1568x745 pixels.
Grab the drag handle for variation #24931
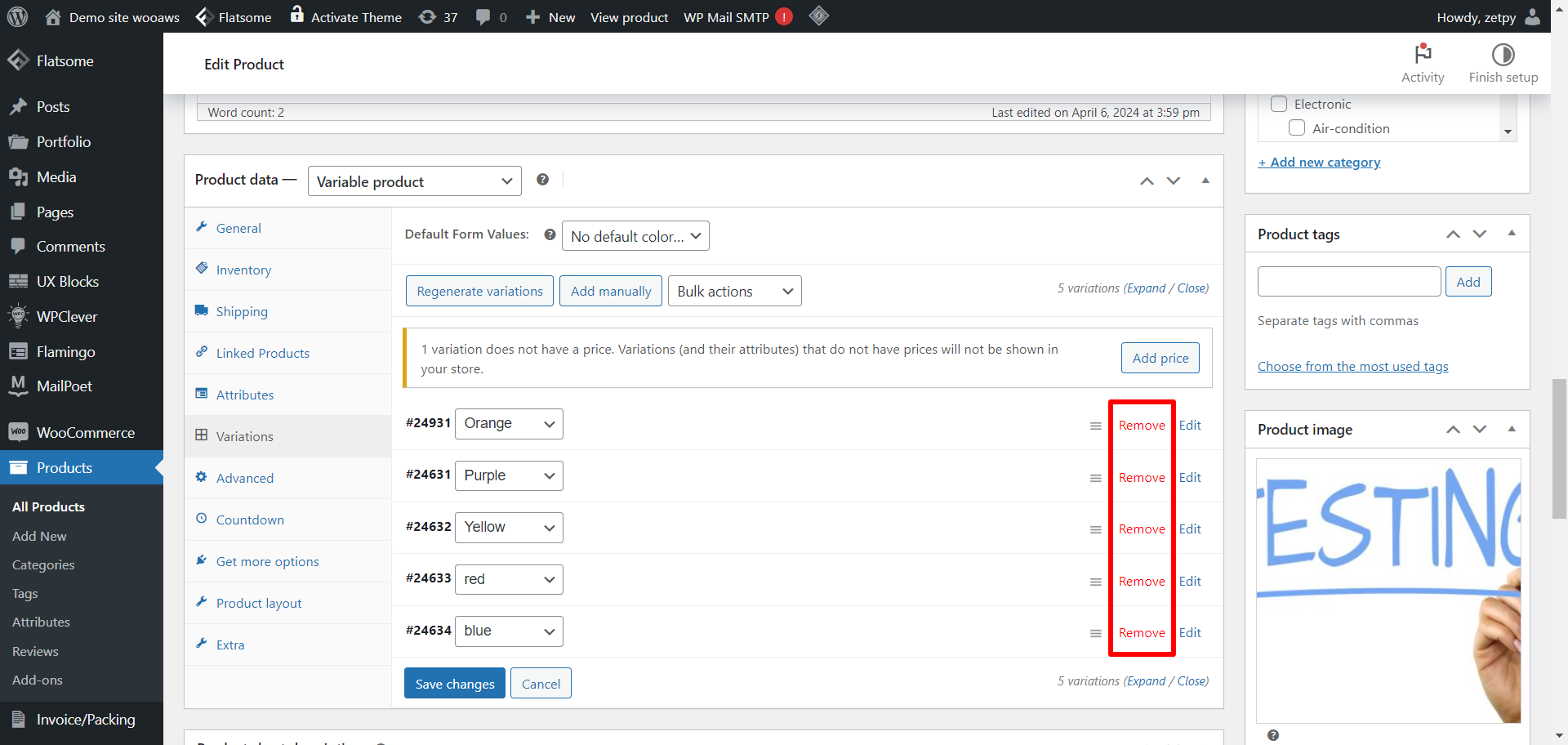[x=1096, y=426]
